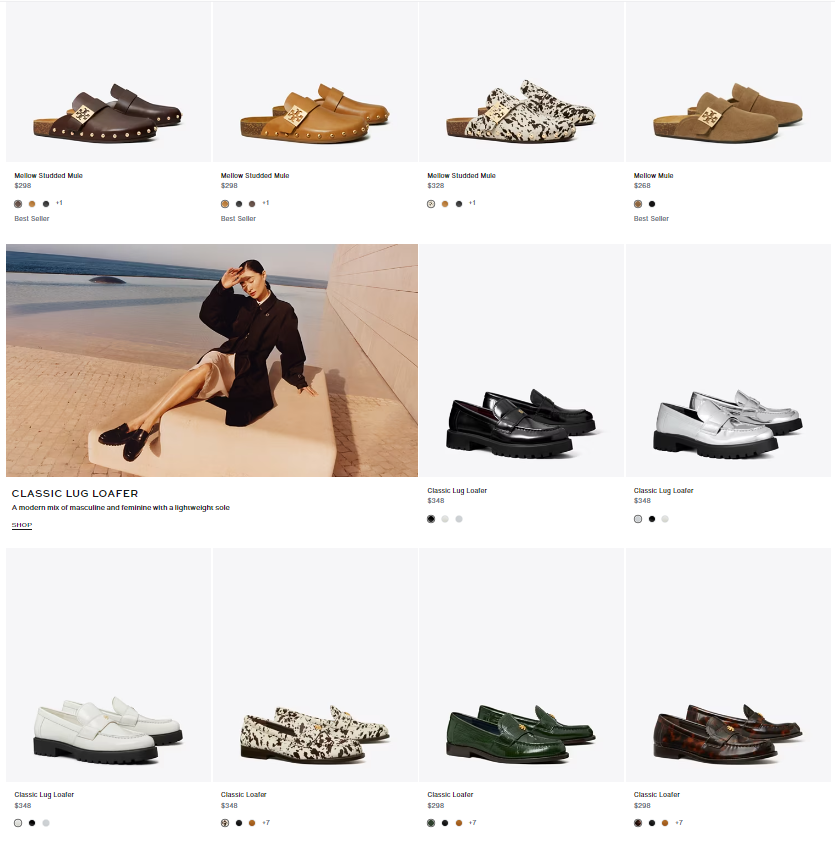Select tan swatch on cow-print Classic Loafer
Image resolution: width=835 pixels, height=845 pixels.
click(252, 823)
